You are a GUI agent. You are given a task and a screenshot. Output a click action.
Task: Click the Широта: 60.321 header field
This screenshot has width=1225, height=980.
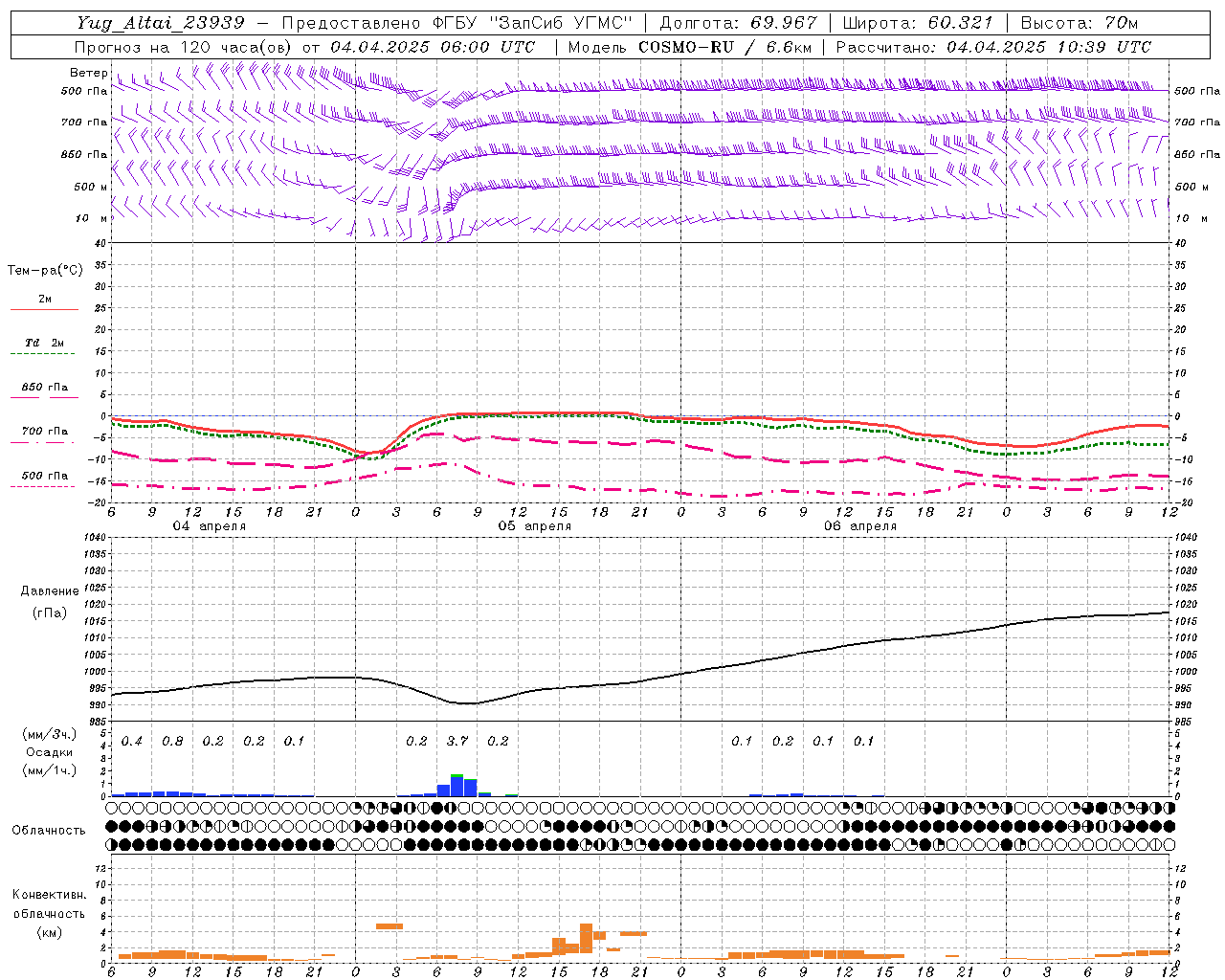point(919,23)
